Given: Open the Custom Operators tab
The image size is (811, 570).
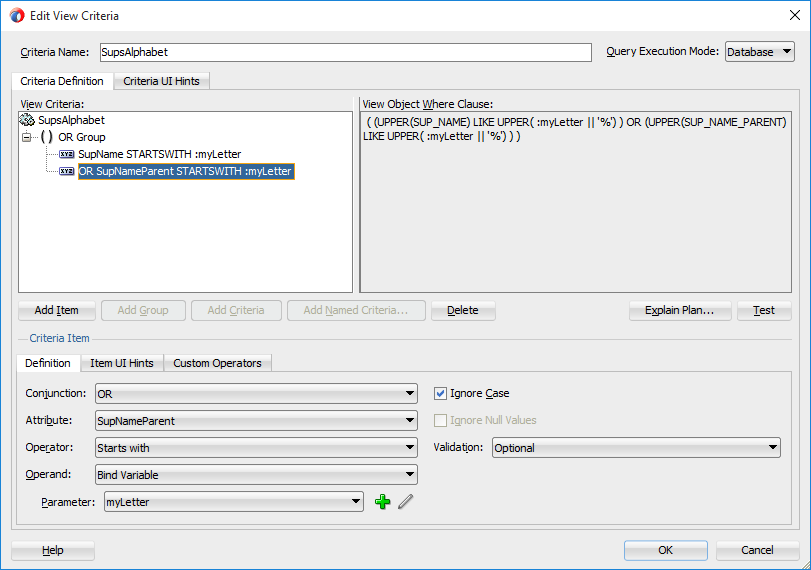Looking at the screenshot, I should tap(217, 363).
